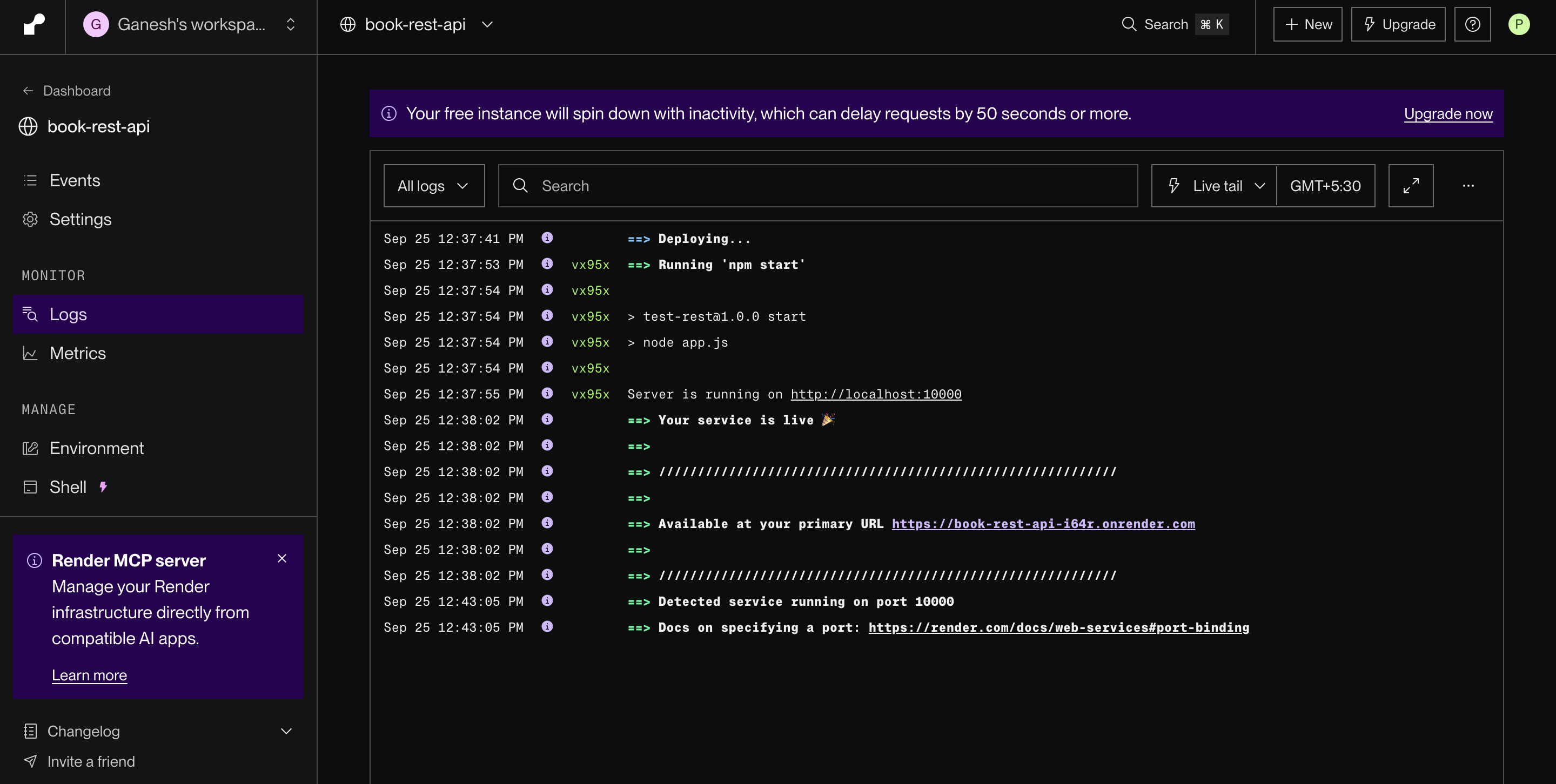Click the info icon on the spin-down banner
This screenshot has width=1556, height=784.
click(x=390, y=113)
